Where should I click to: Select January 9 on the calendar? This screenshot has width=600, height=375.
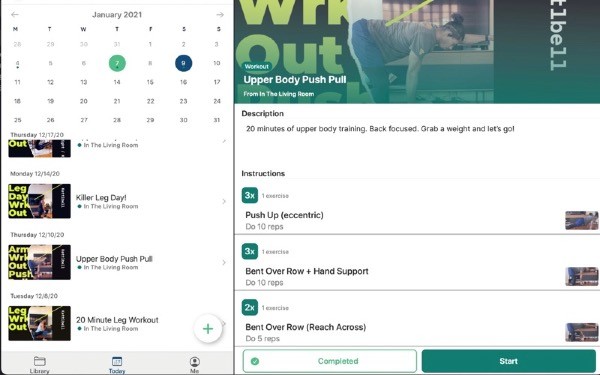tap(184, 63)
